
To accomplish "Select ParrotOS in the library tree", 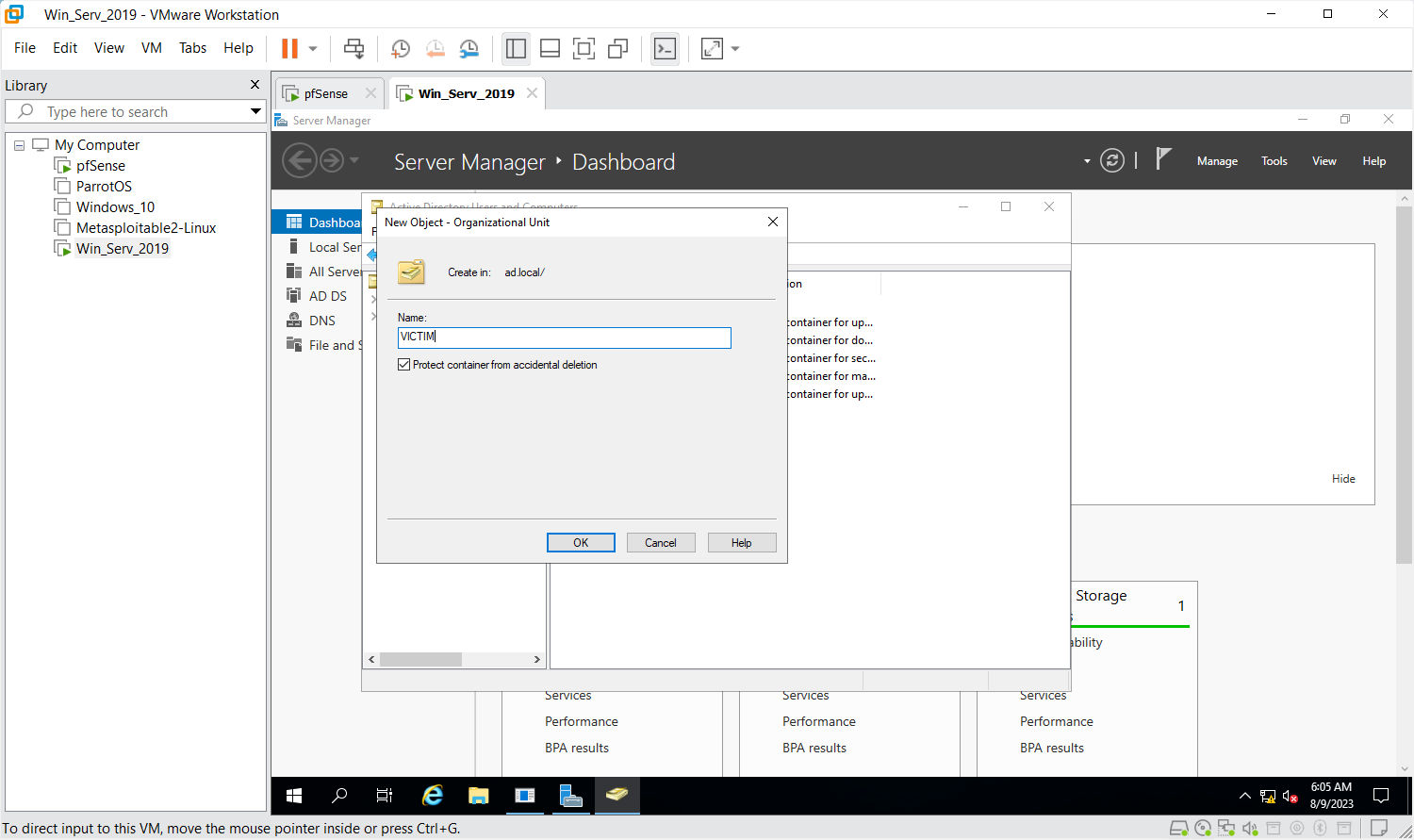I will [x=104, y=187].
